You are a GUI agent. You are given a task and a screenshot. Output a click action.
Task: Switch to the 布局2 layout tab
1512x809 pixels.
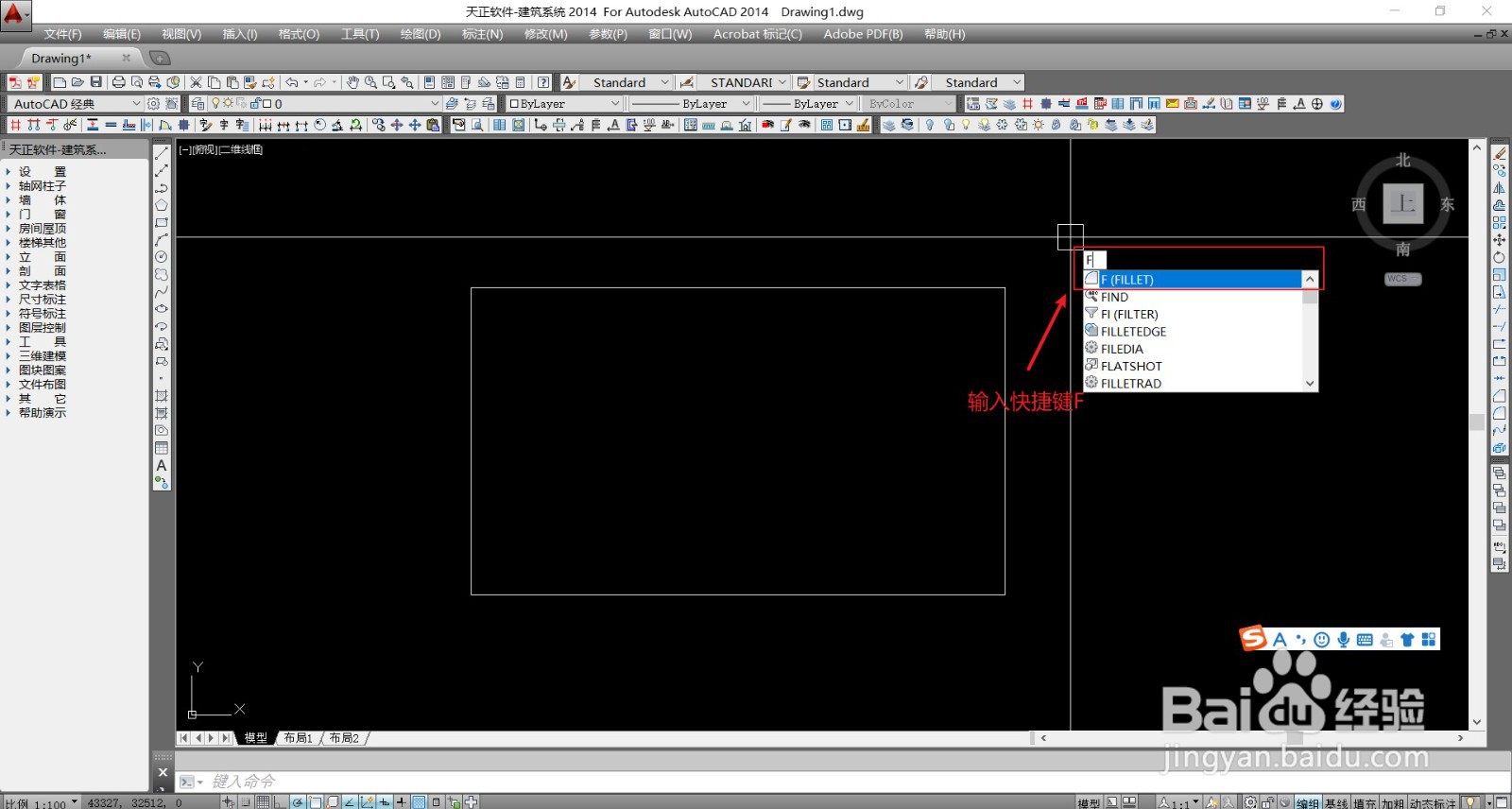[344, 738]
